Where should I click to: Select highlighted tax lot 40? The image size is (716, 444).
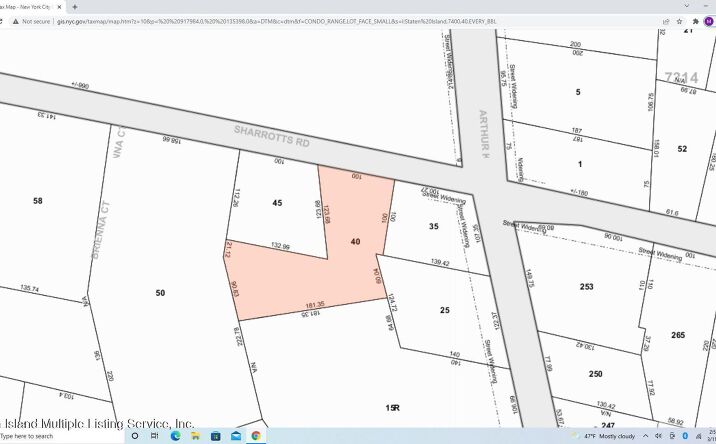(x=355, y=242)
